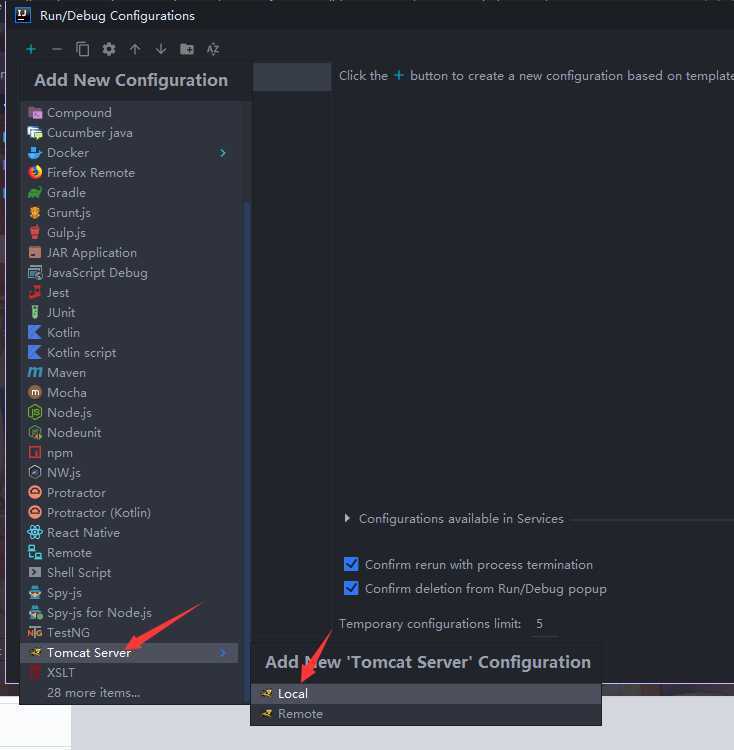The image size is (734, 750).
Task: Select the Cucumber java icon
Action: pyautogui.click(x=35, y=133)
